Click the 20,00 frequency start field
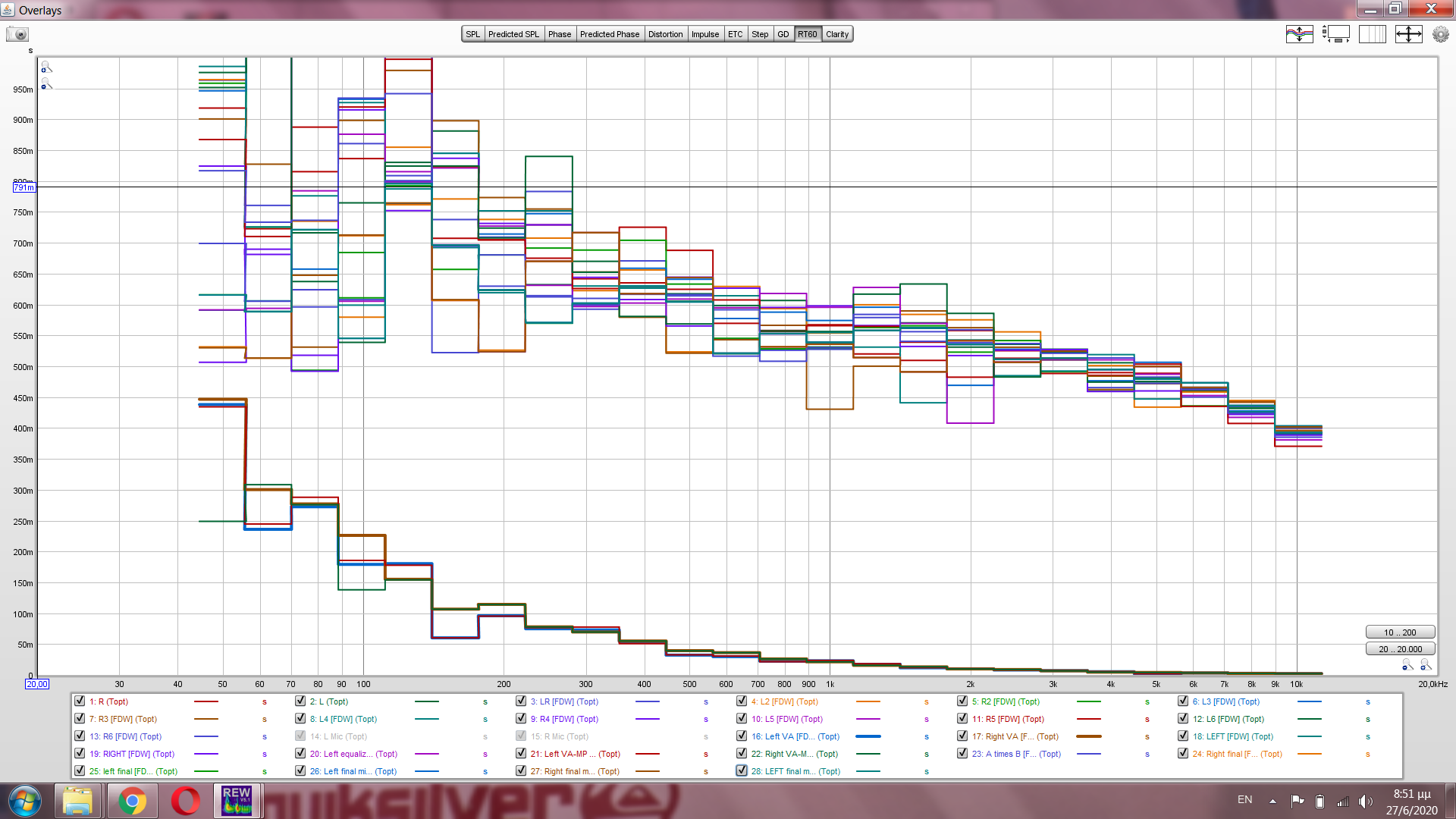The image size is (1456, 819). 37,684
